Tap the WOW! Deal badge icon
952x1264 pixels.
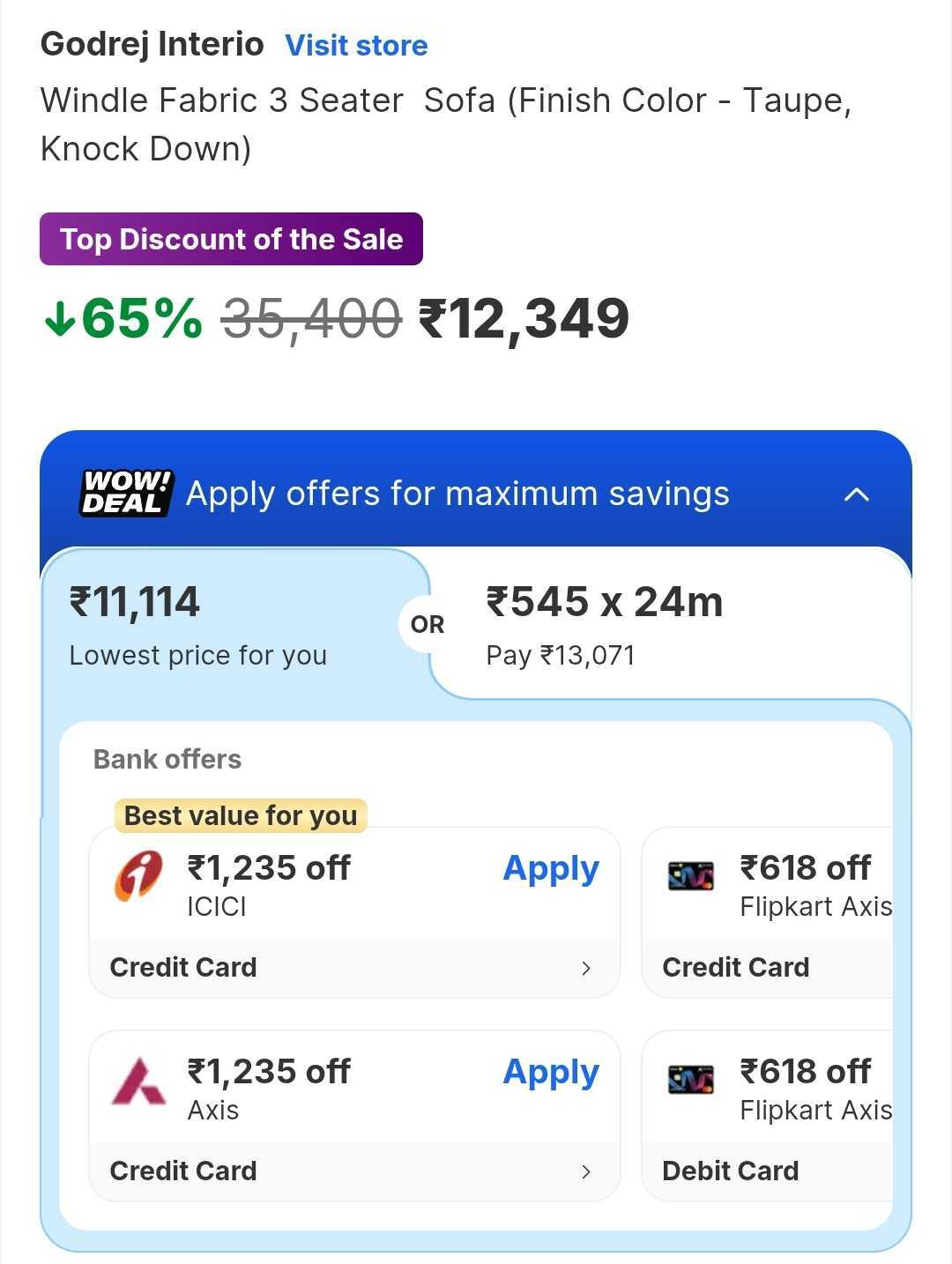126,493
